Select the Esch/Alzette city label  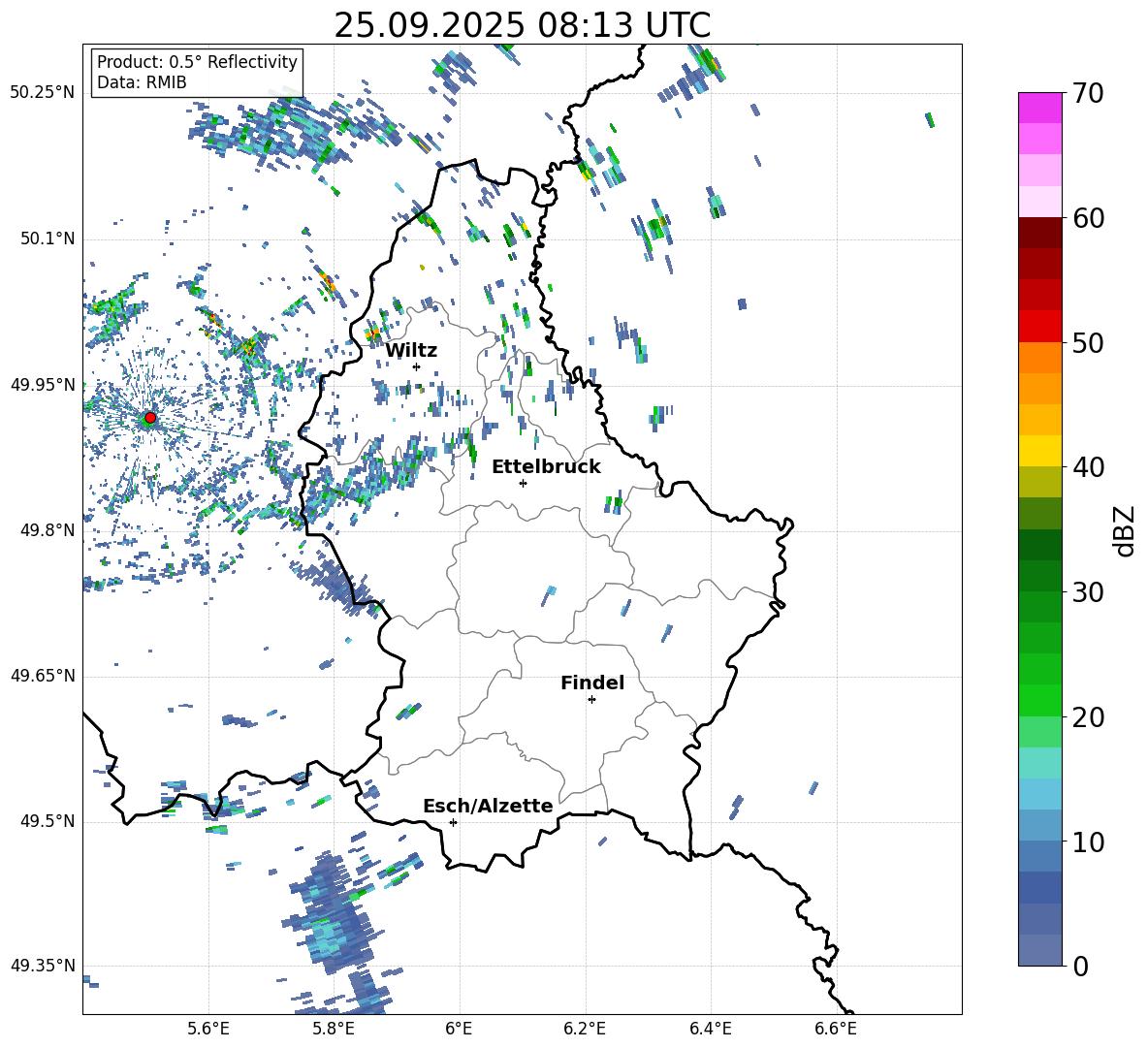pyautogui.click(x=488, y=806)
